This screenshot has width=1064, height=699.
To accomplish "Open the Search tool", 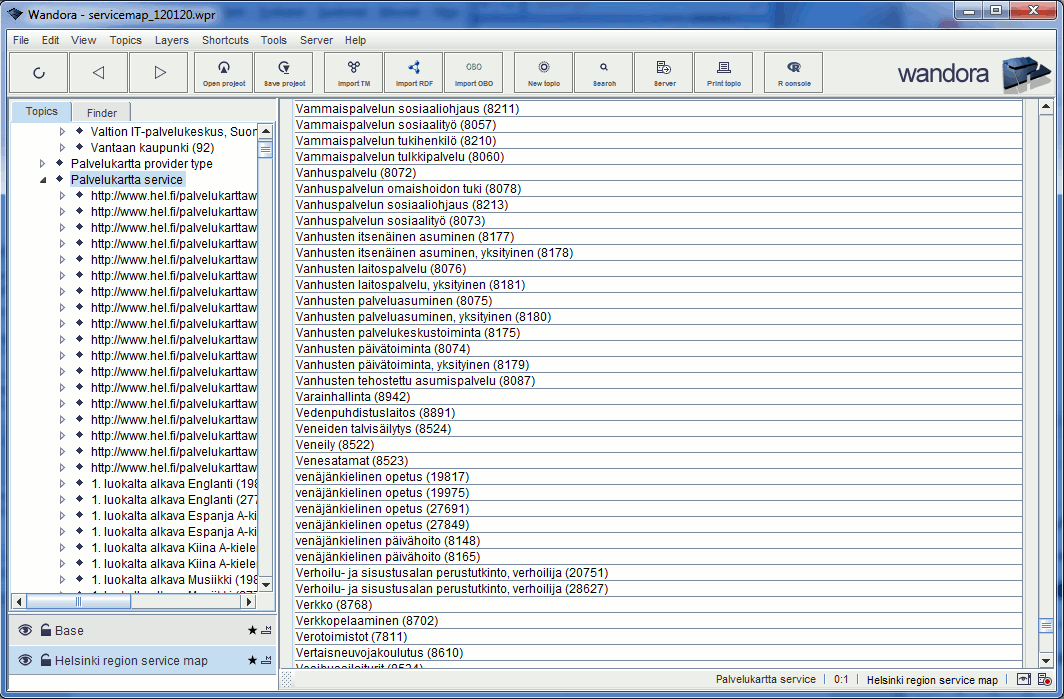I will coord(602,71).
